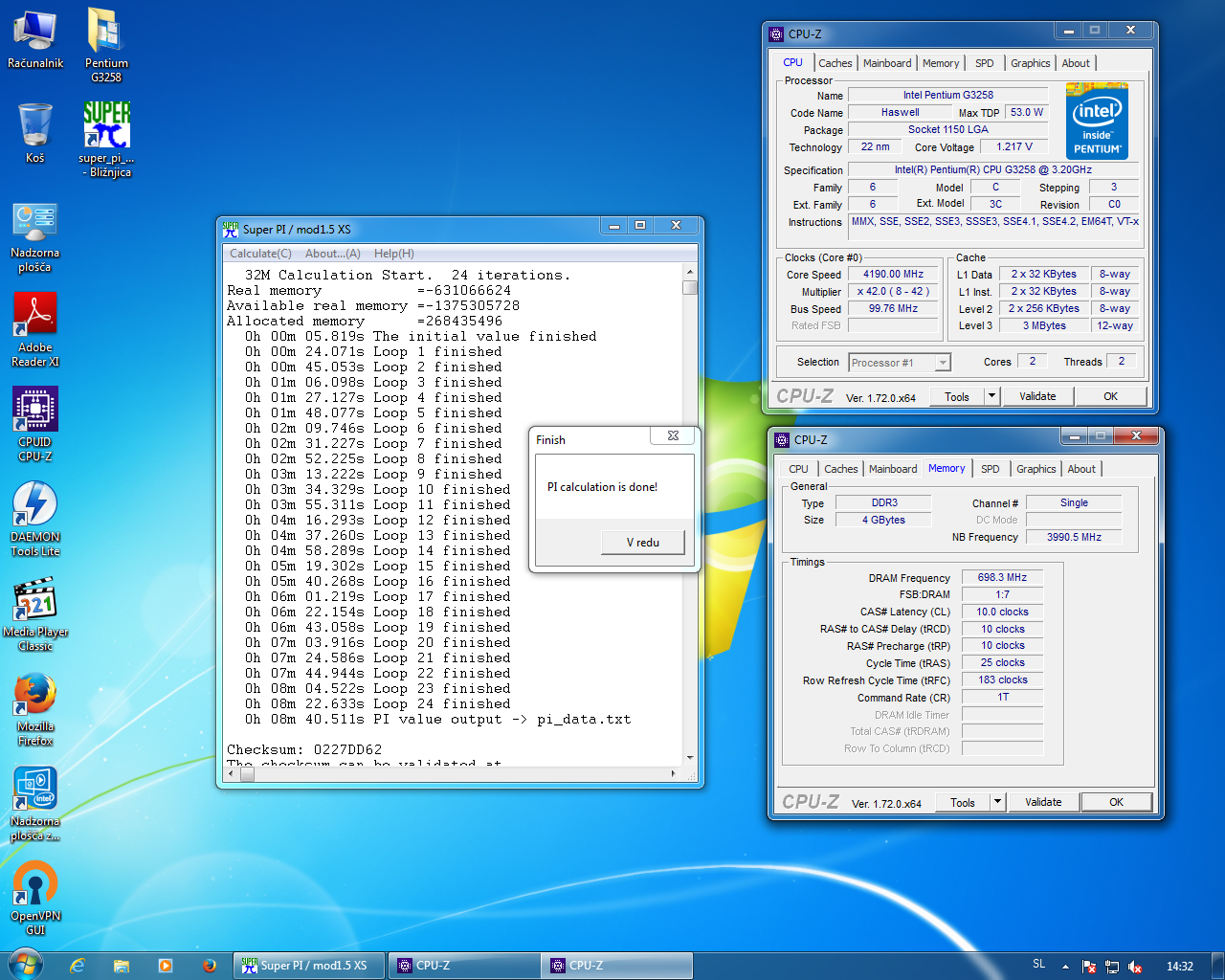Open the network tray icon

click(1112, 967)
